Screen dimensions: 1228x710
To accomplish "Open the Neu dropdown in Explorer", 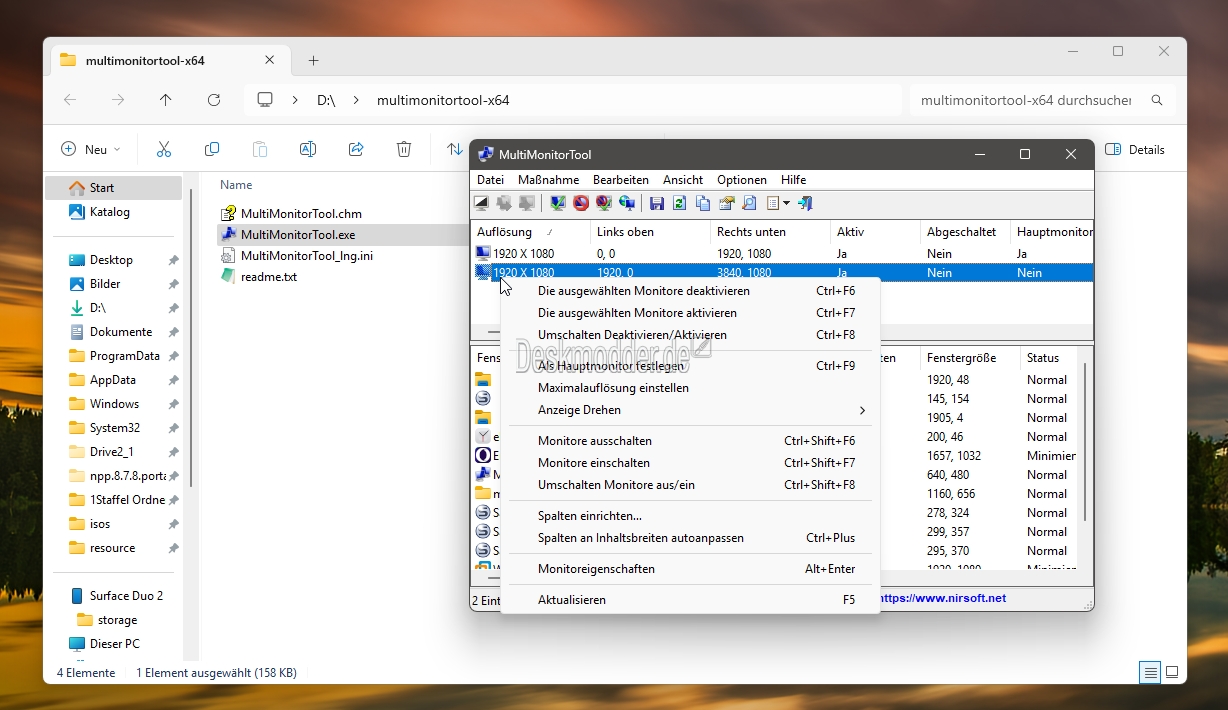I will pos(91,149).
